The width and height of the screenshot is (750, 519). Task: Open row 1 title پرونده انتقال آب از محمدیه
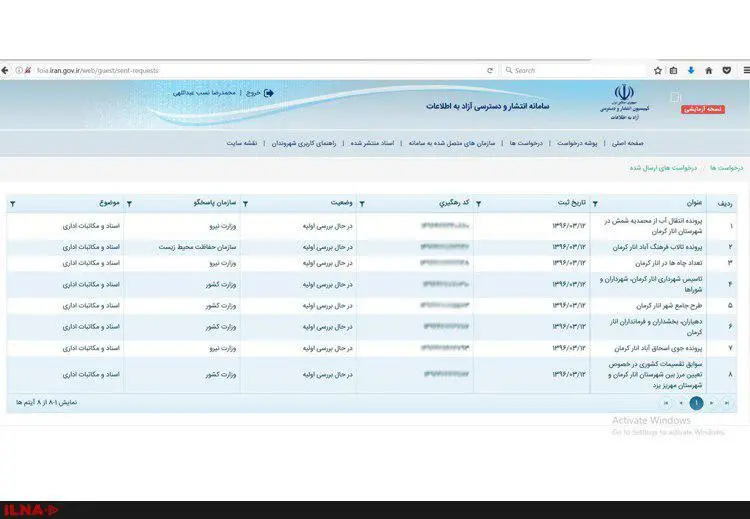(x=653, y=226)
